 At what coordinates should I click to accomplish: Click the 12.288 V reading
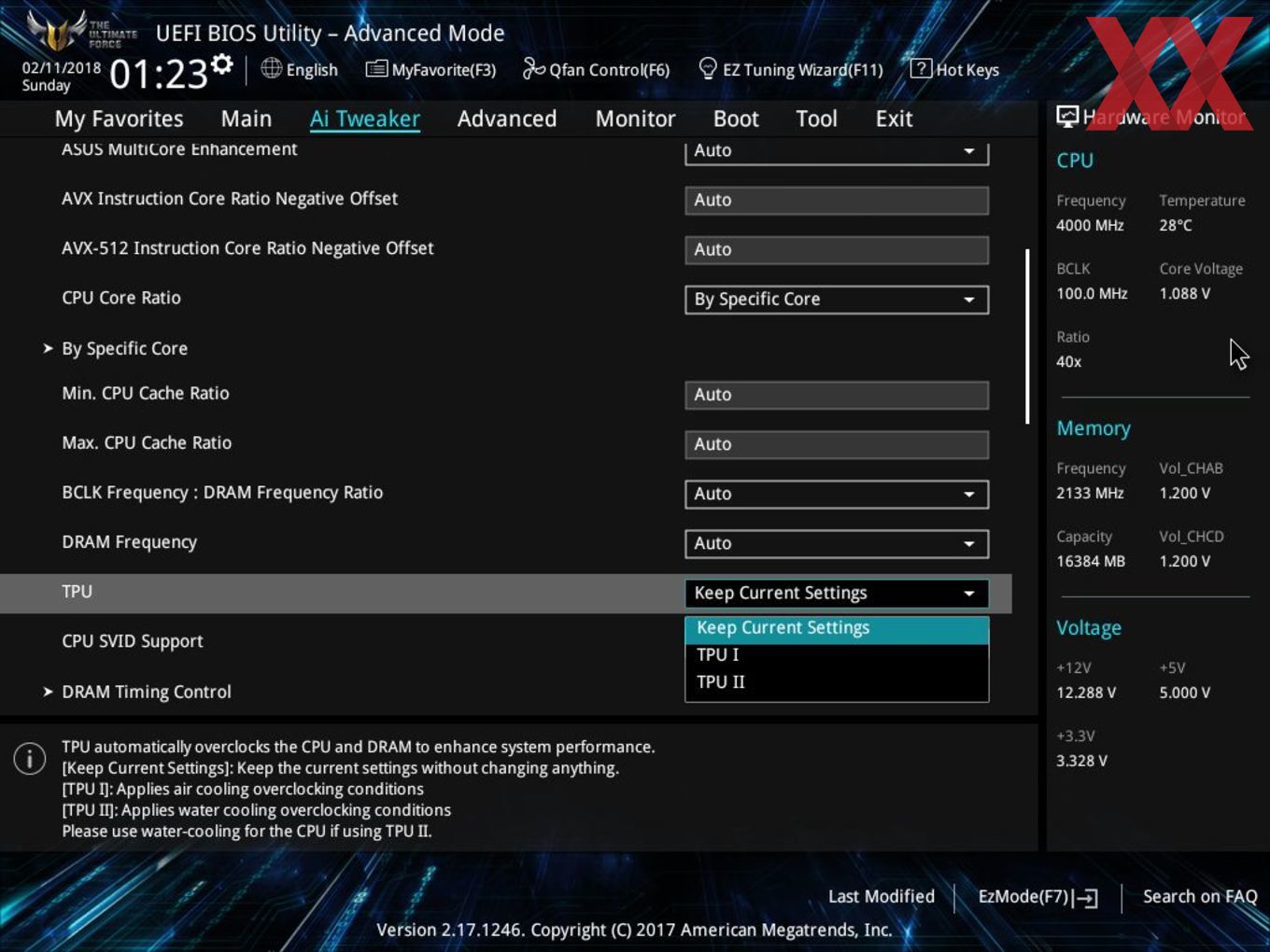point(1086,693)
